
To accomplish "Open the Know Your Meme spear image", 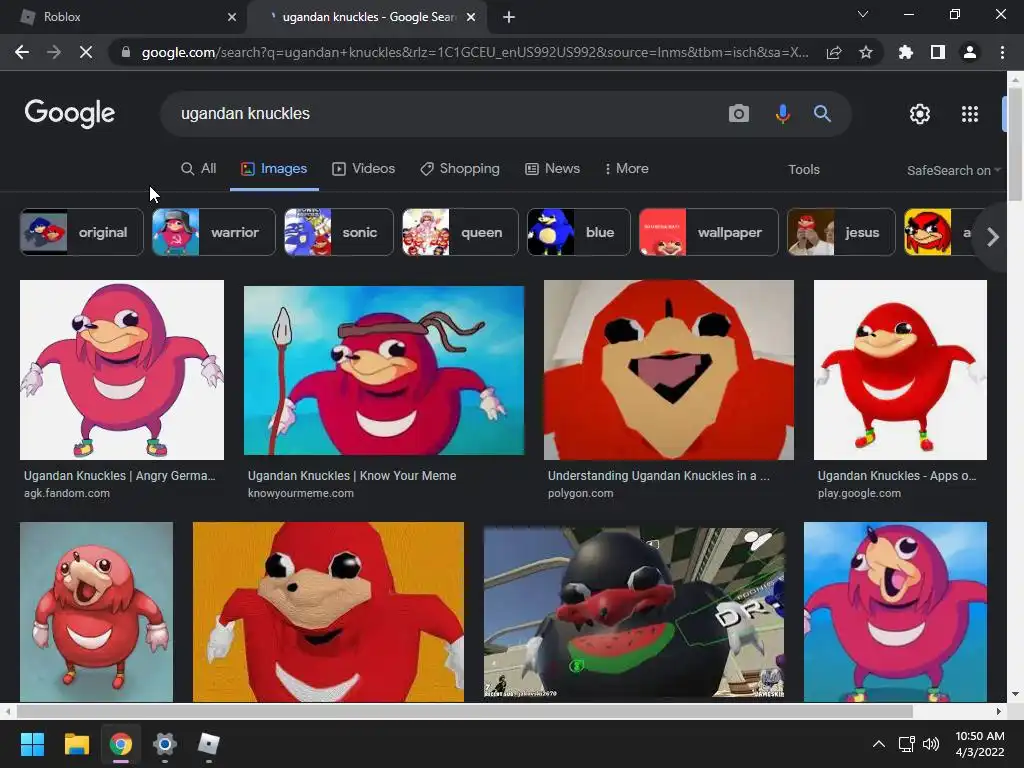I will (384, 370).
